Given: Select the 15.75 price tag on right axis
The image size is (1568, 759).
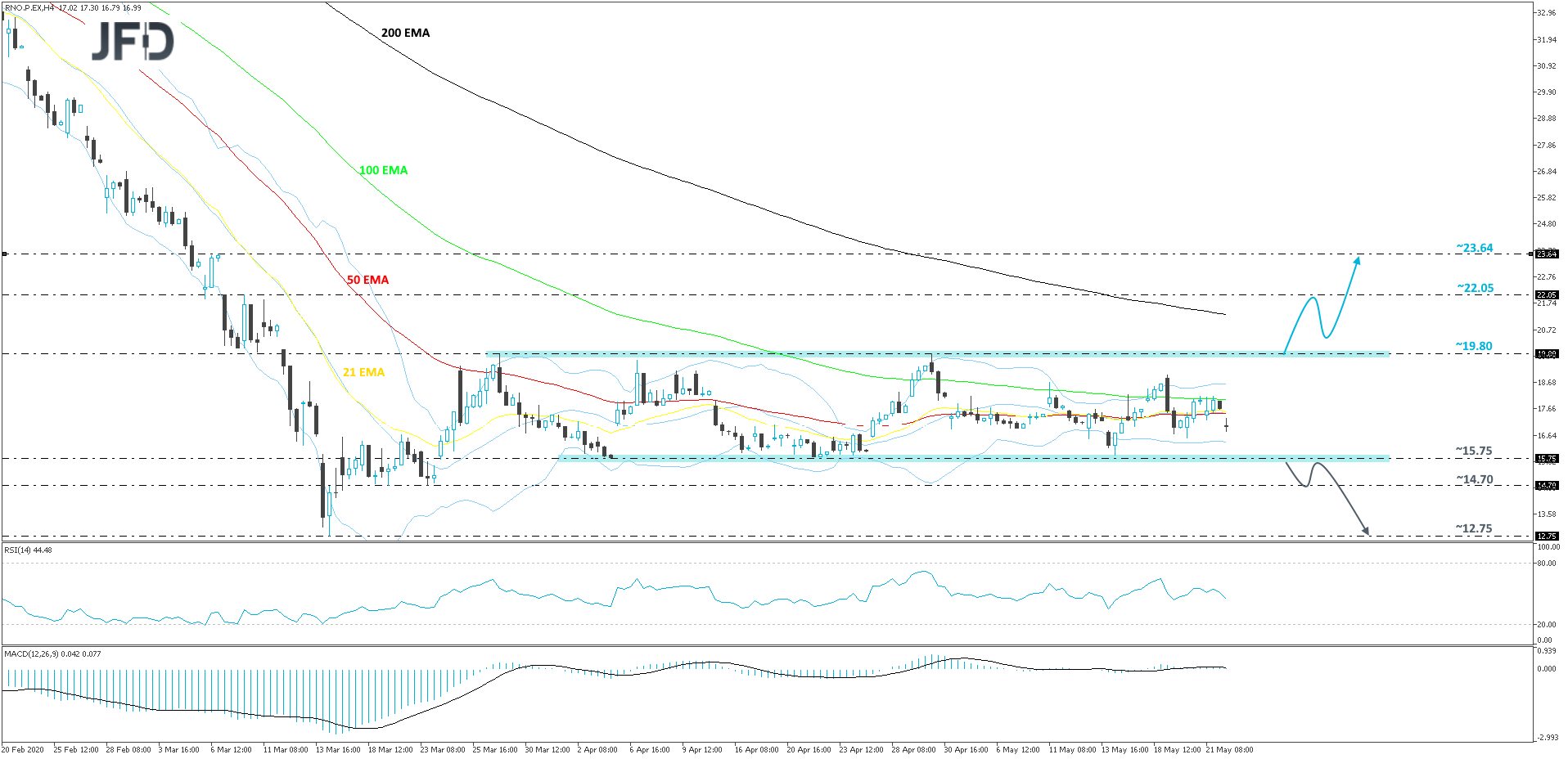Looking at the screenshot, I should [1546, 459].
